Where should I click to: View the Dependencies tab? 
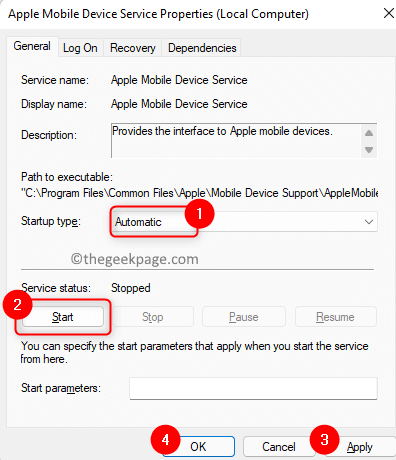point(202,48)
